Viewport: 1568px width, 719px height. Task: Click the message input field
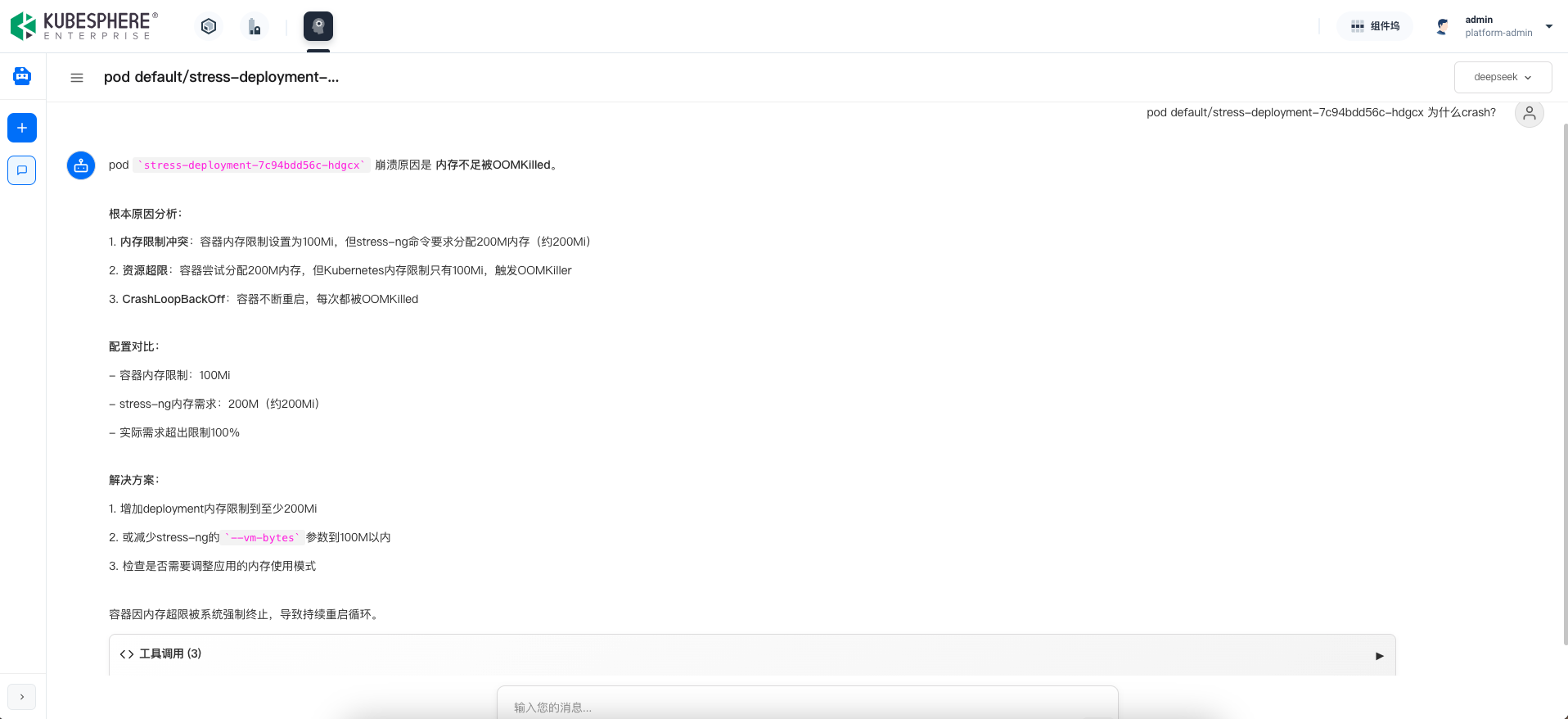pos(807,707)
